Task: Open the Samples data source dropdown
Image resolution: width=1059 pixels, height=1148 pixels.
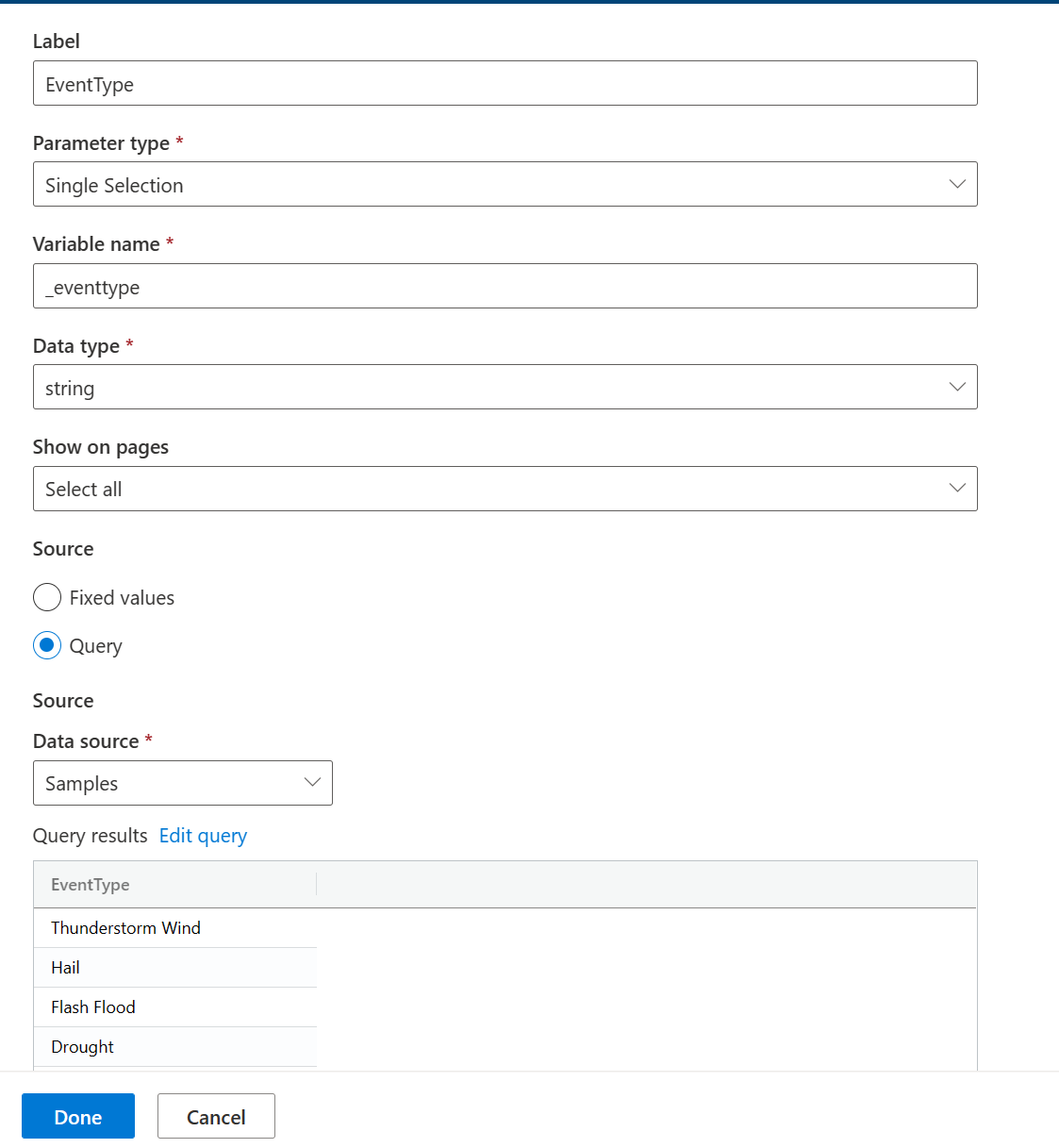Action: 183,783
